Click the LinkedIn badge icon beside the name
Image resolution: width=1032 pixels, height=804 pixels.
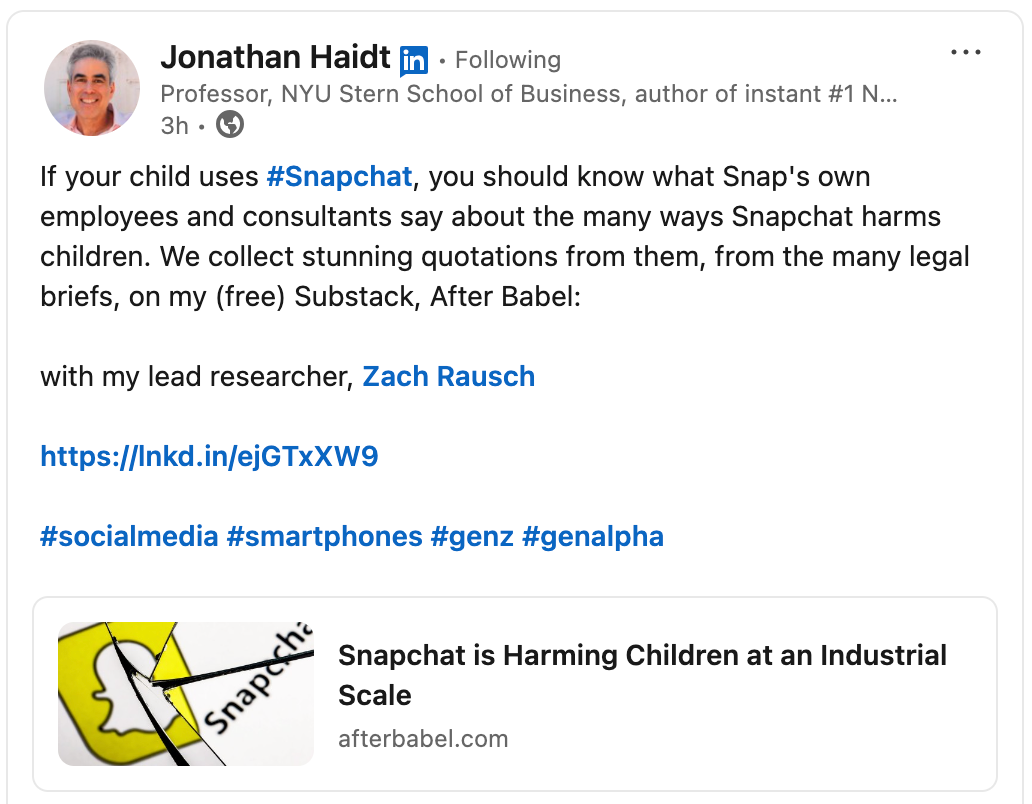coord(414,61)
